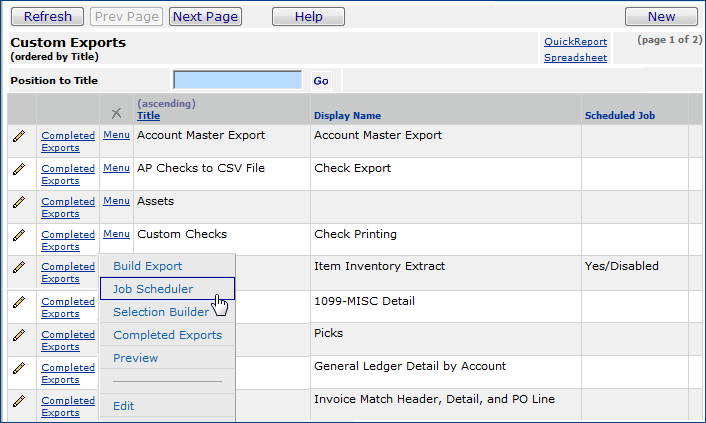This screenshot has height=423, width=706.
Task: Go to Next Page
Action: coord(206,17)
